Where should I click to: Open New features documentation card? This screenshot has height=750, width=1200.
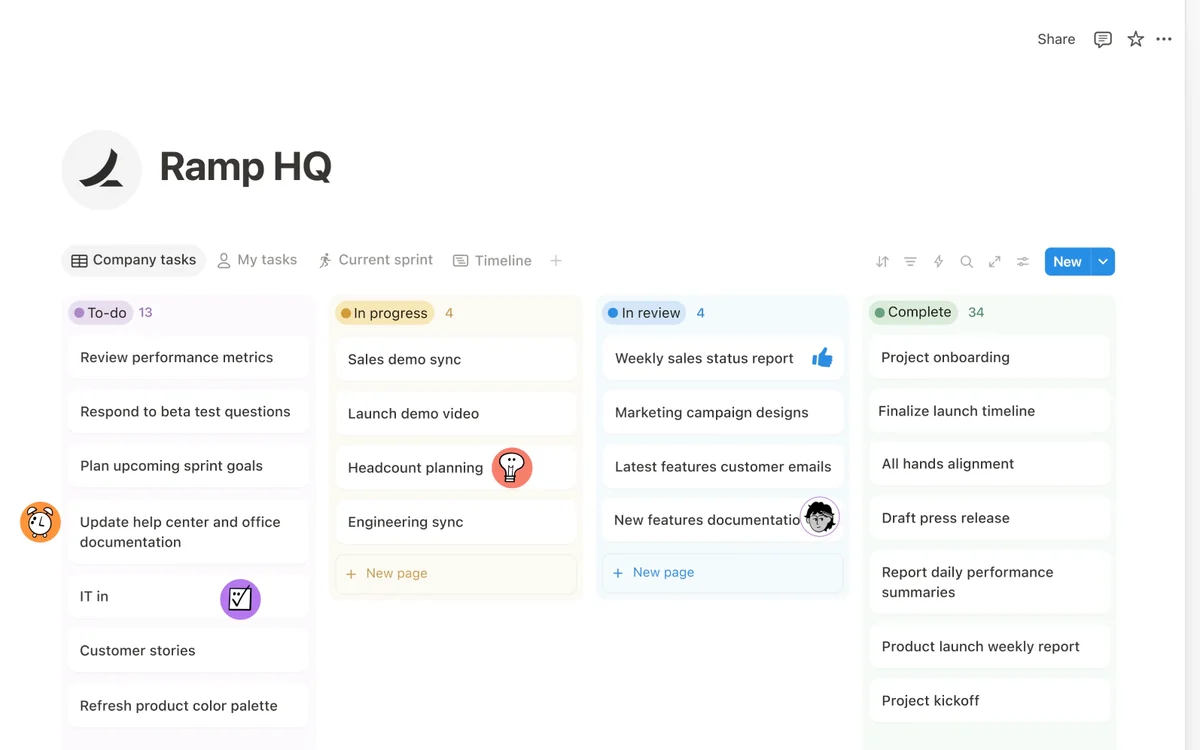pyautogui.click(x=722, y=520)
